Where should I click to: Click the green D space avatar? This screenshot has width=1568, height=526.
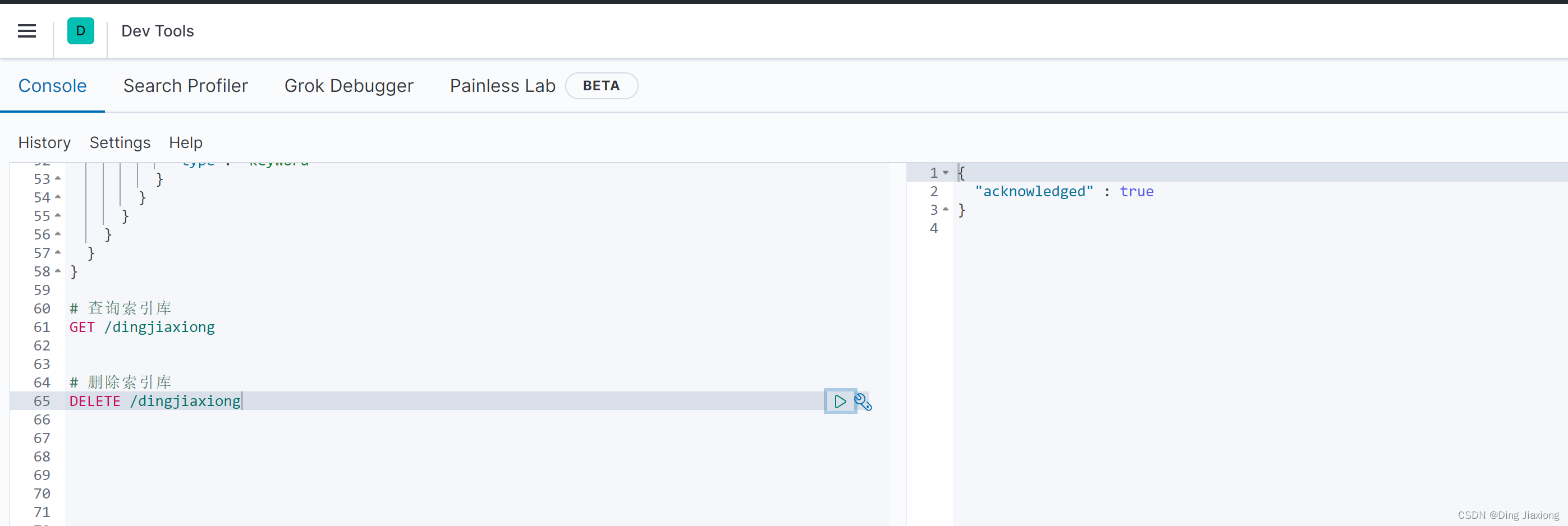pos(80,31)
